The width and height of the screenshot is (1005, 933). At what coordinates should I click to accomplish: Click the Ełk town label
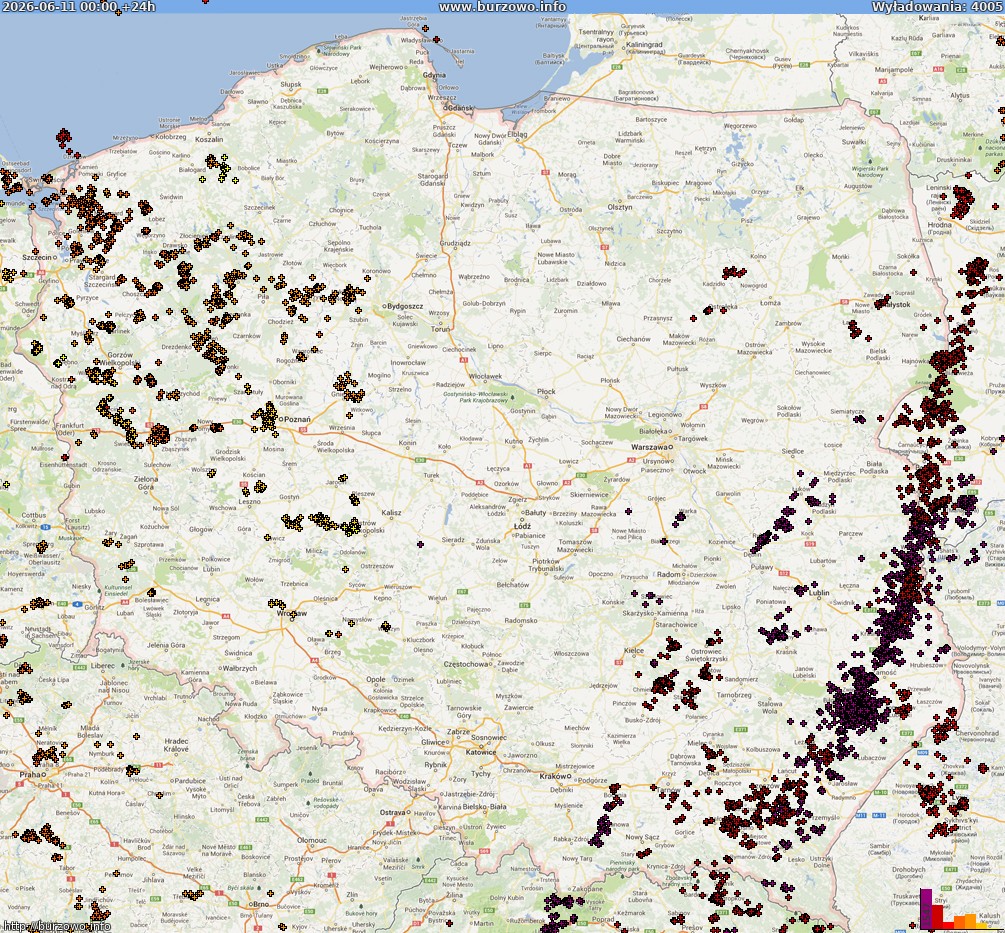(x=799, y=188)
